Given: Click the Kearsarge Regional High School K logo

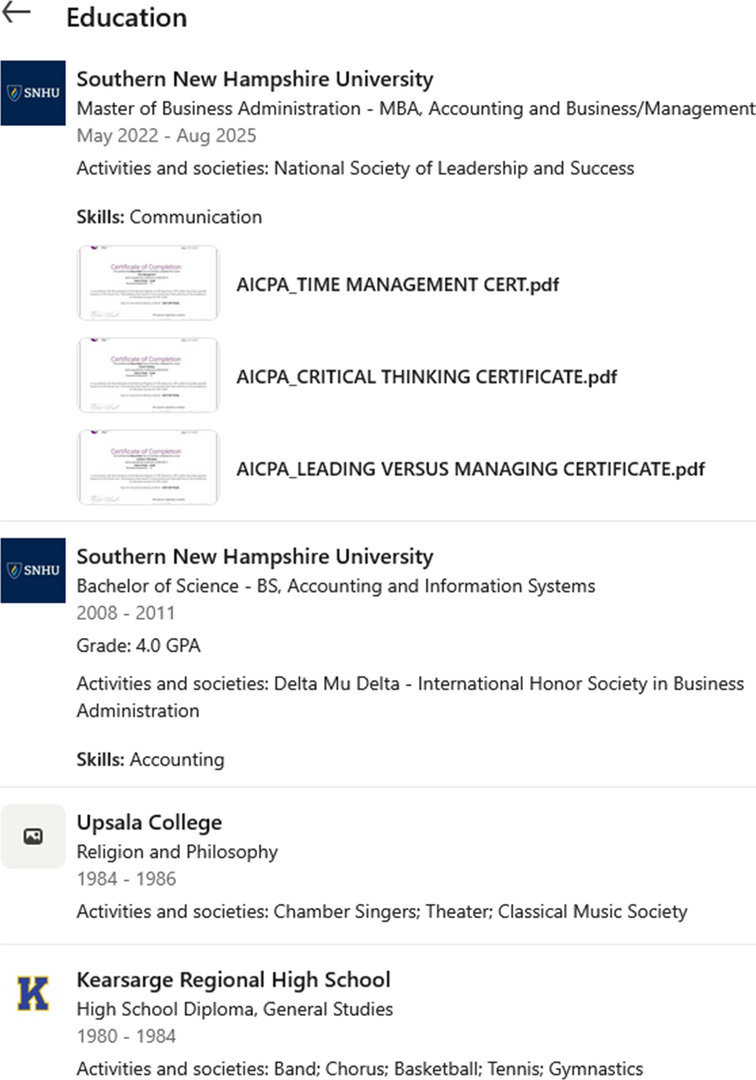Looking at the screenshot, I should 32,993.
